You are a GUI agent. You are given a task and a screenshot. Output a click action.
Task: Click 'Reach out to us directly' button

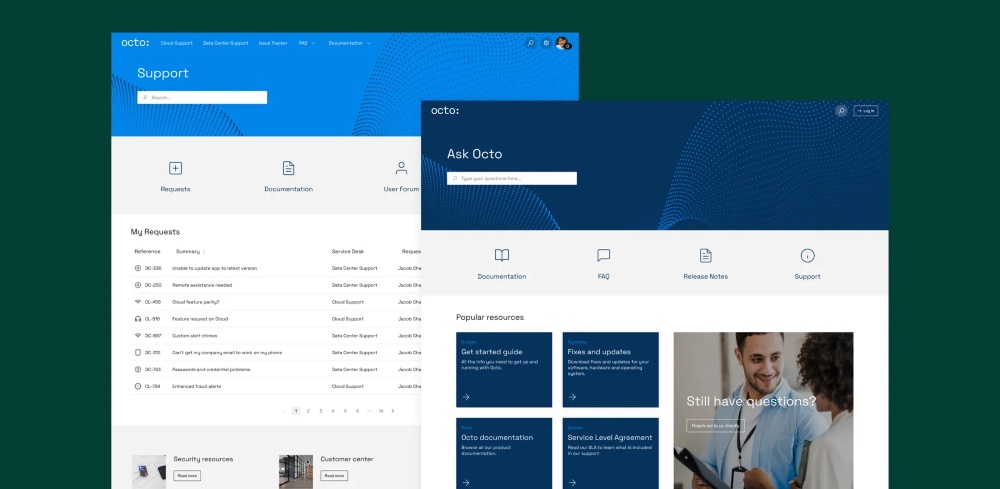pos(716,425)
